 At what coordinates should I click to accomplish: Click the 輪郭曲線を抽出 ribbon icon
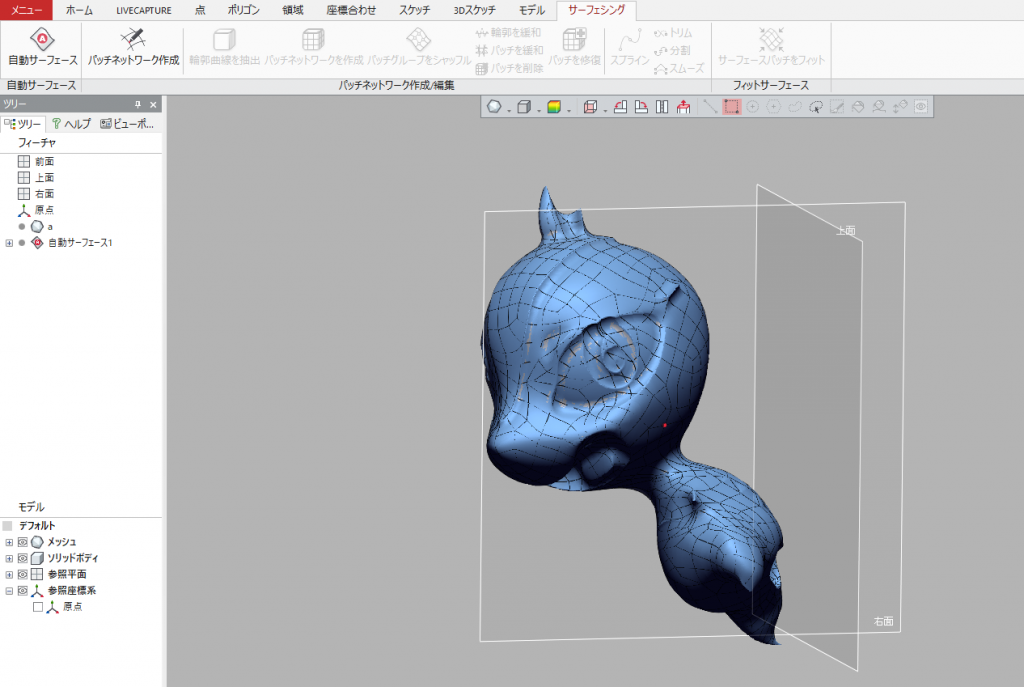pyautogui.click(x=225, y=39)
